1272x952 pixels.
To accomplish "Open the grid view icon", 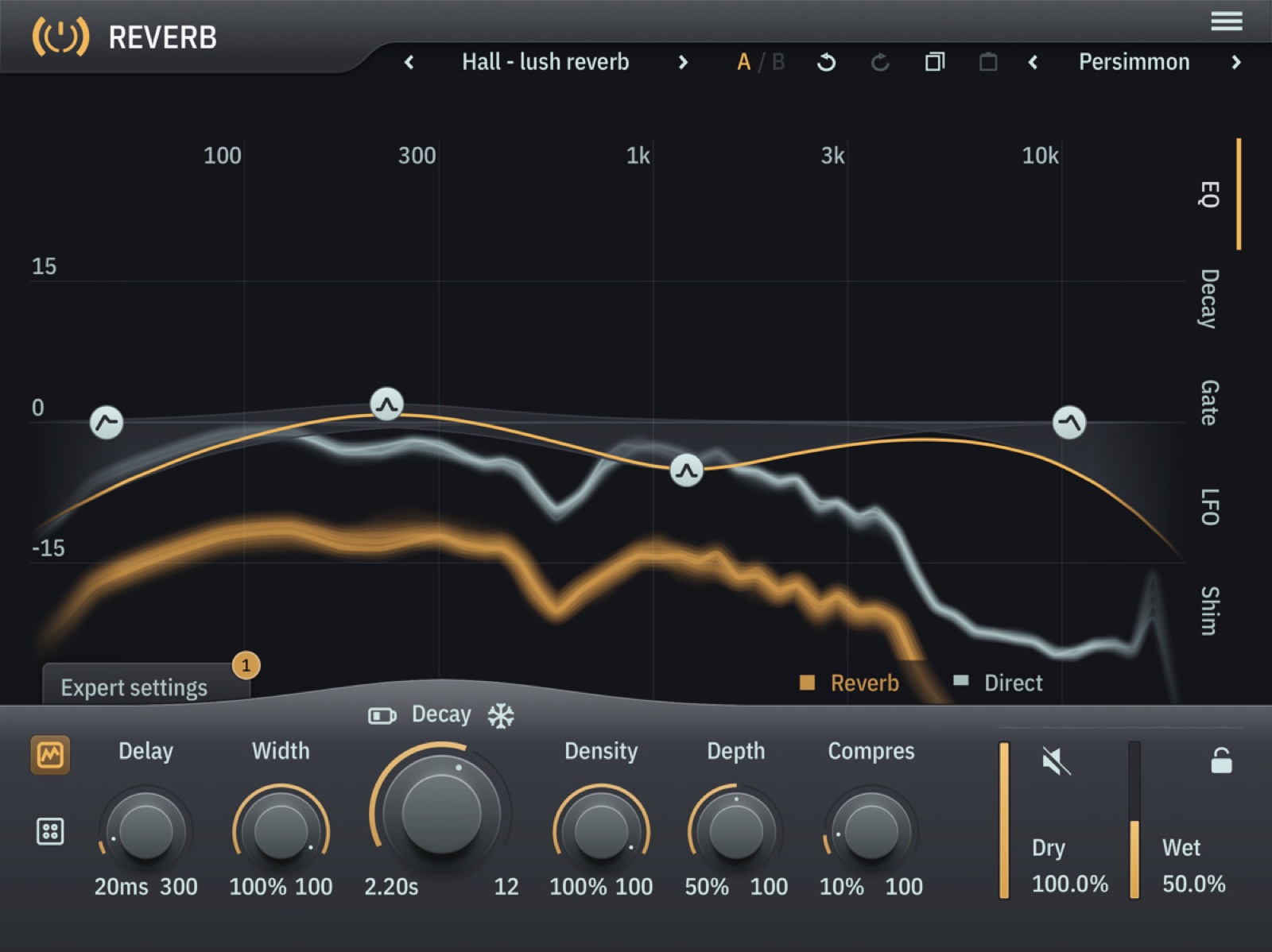I will (x=50, y=831).
